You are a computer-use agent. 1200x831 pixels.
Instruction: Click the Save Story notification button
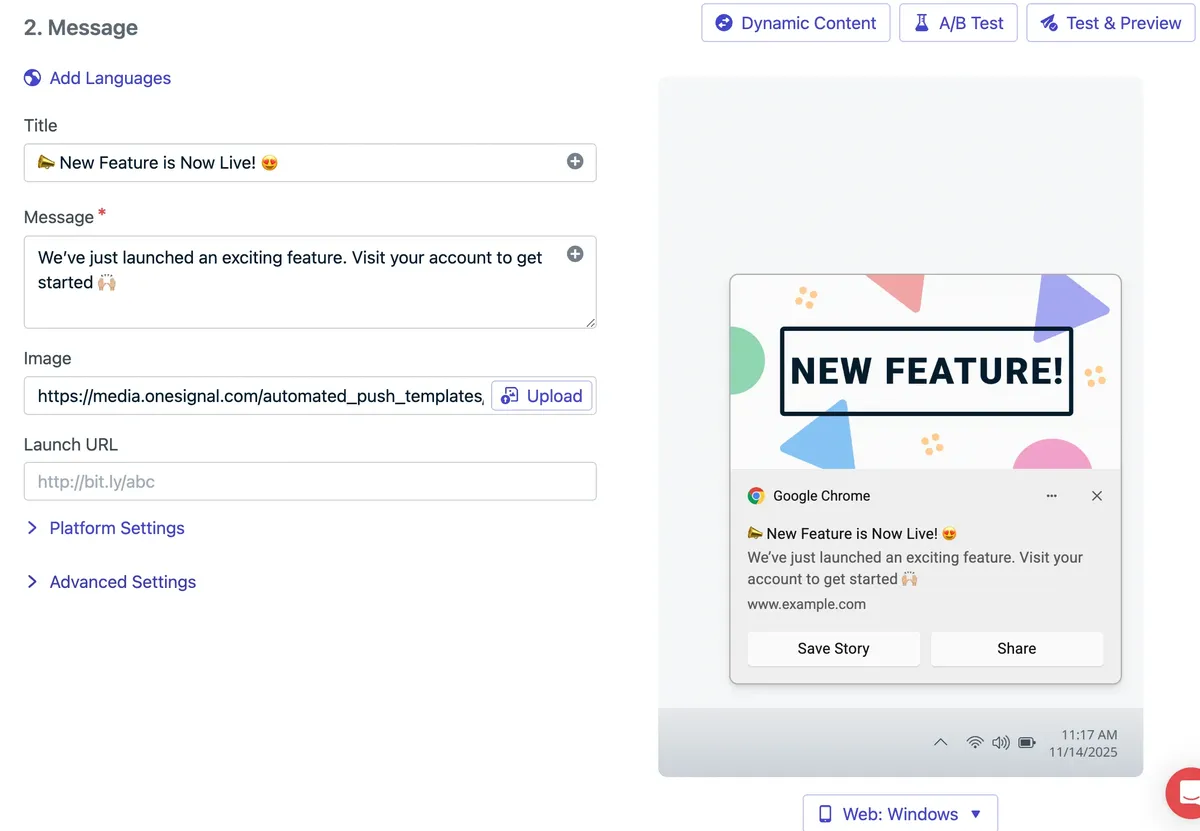(x=834, y=649)
